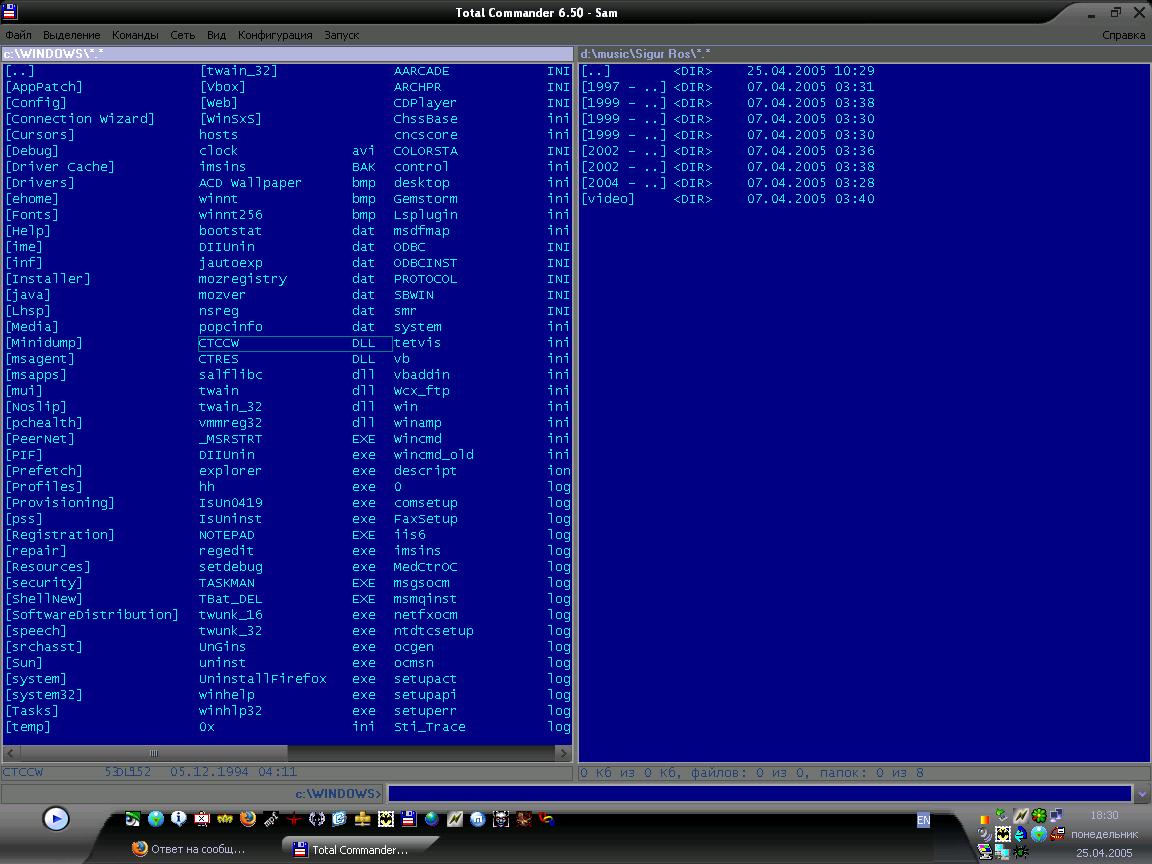
Task: Select the [system32] folder
Action: (44, 695)
